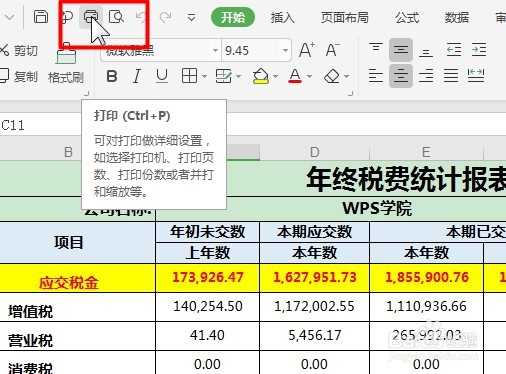Center text horizontally
506x374 pixels.
click(401, 76)
